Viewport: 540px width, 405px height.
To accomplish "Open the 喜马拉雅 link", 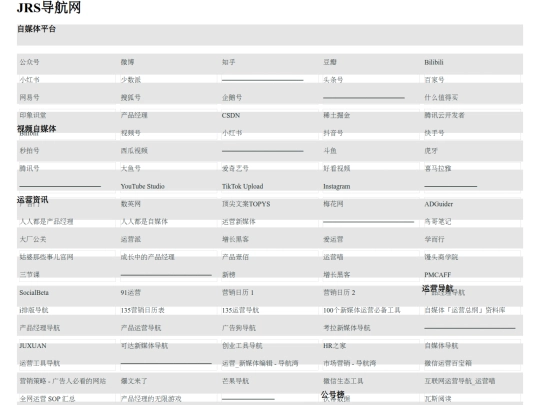I will click(438, 169).
